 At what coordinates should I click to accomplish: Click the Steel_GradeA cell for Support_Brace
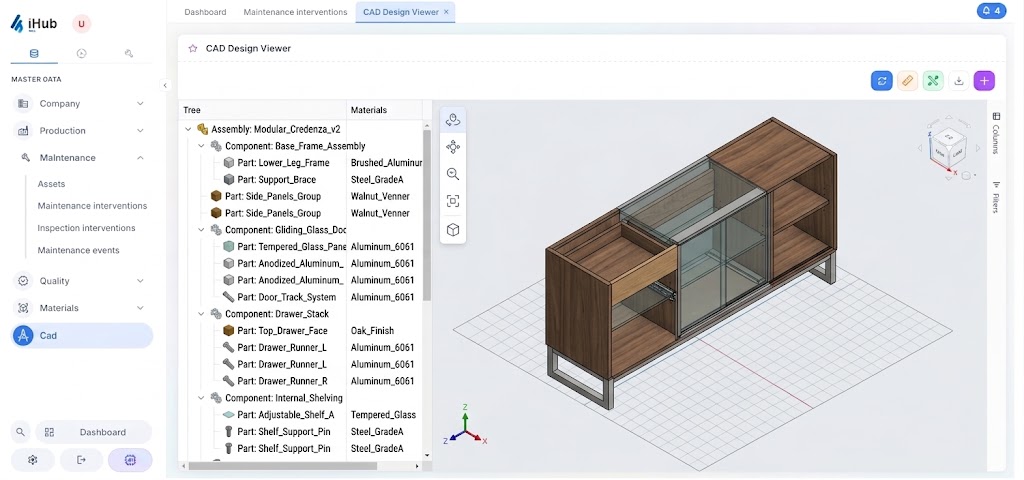pos(384,180)
